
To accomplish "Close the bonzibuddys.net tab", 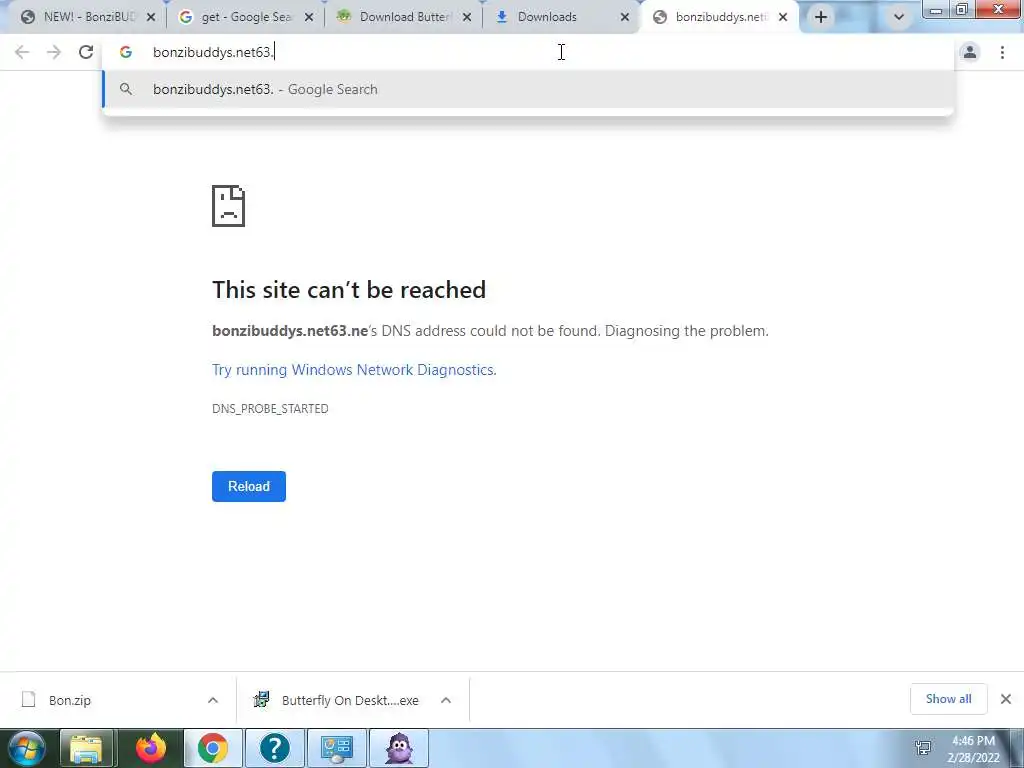I will pyautogui.click(x=783, y=18).
